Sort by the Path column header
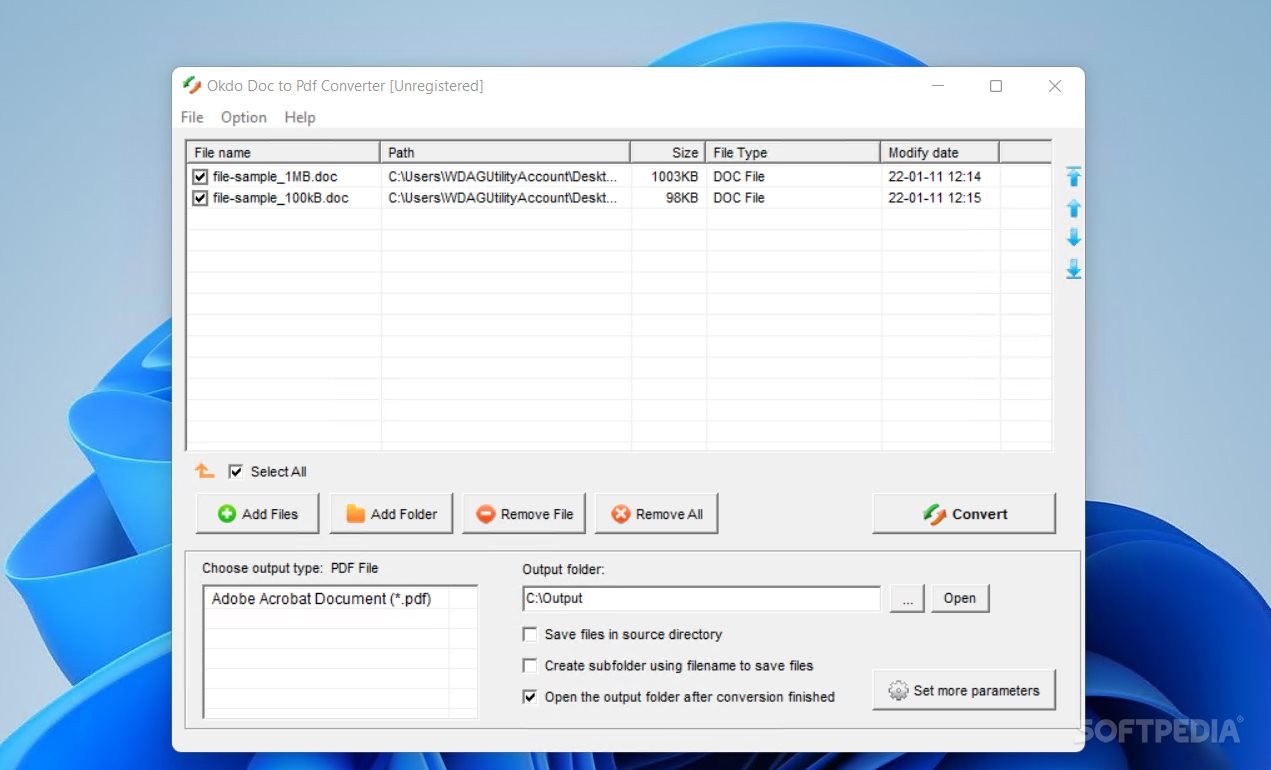Screen dimensions: 1271x770 tap(505, 152)
